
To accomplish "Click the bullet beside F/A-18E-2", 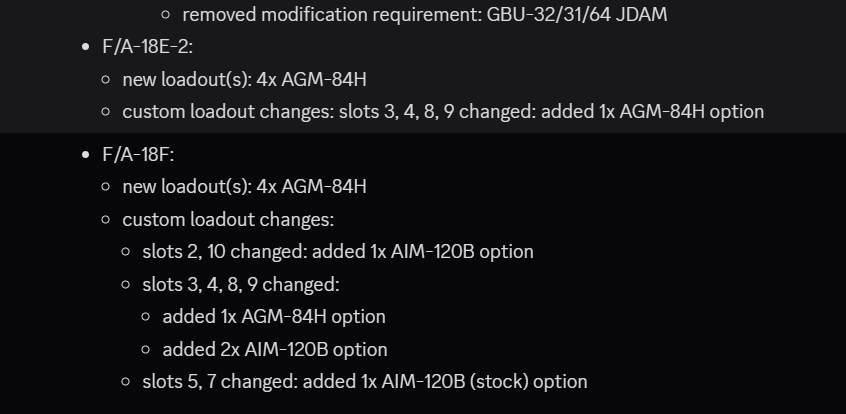I will [x=85, y=47].
